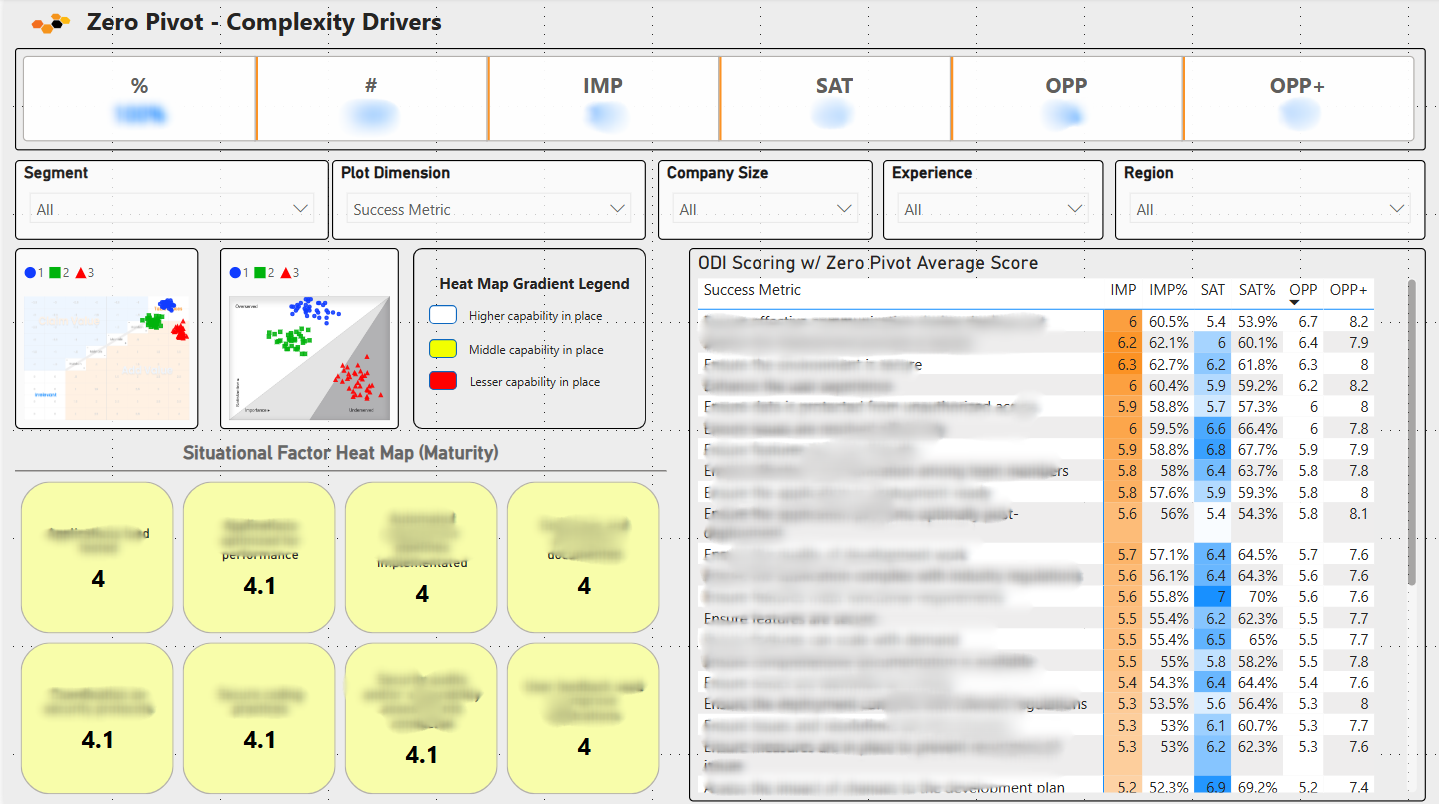
Task: Click the 69.2% SAT% cell
Action: click(x=1258, y=787)
